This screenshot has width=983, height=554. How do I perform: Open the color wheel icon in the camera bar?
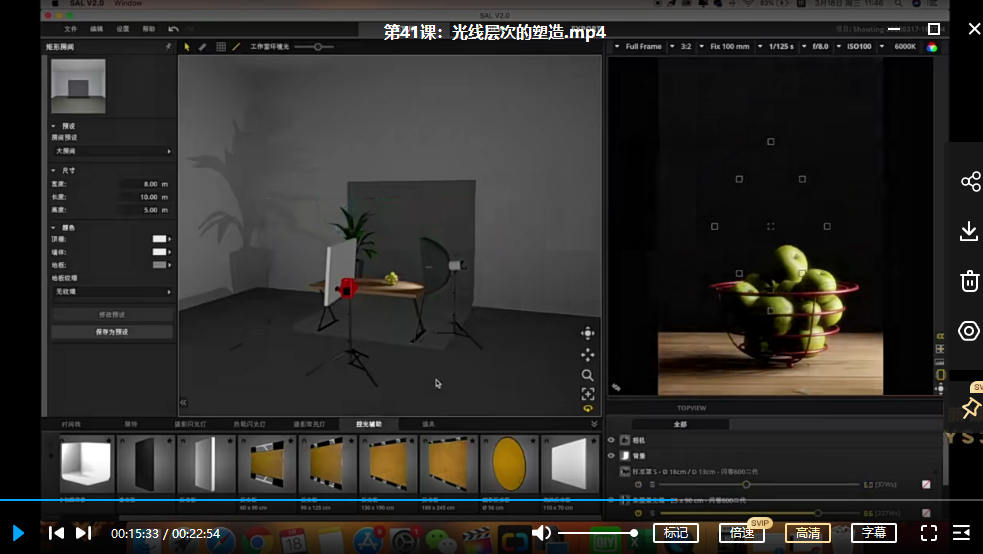(x=932, y=47)
